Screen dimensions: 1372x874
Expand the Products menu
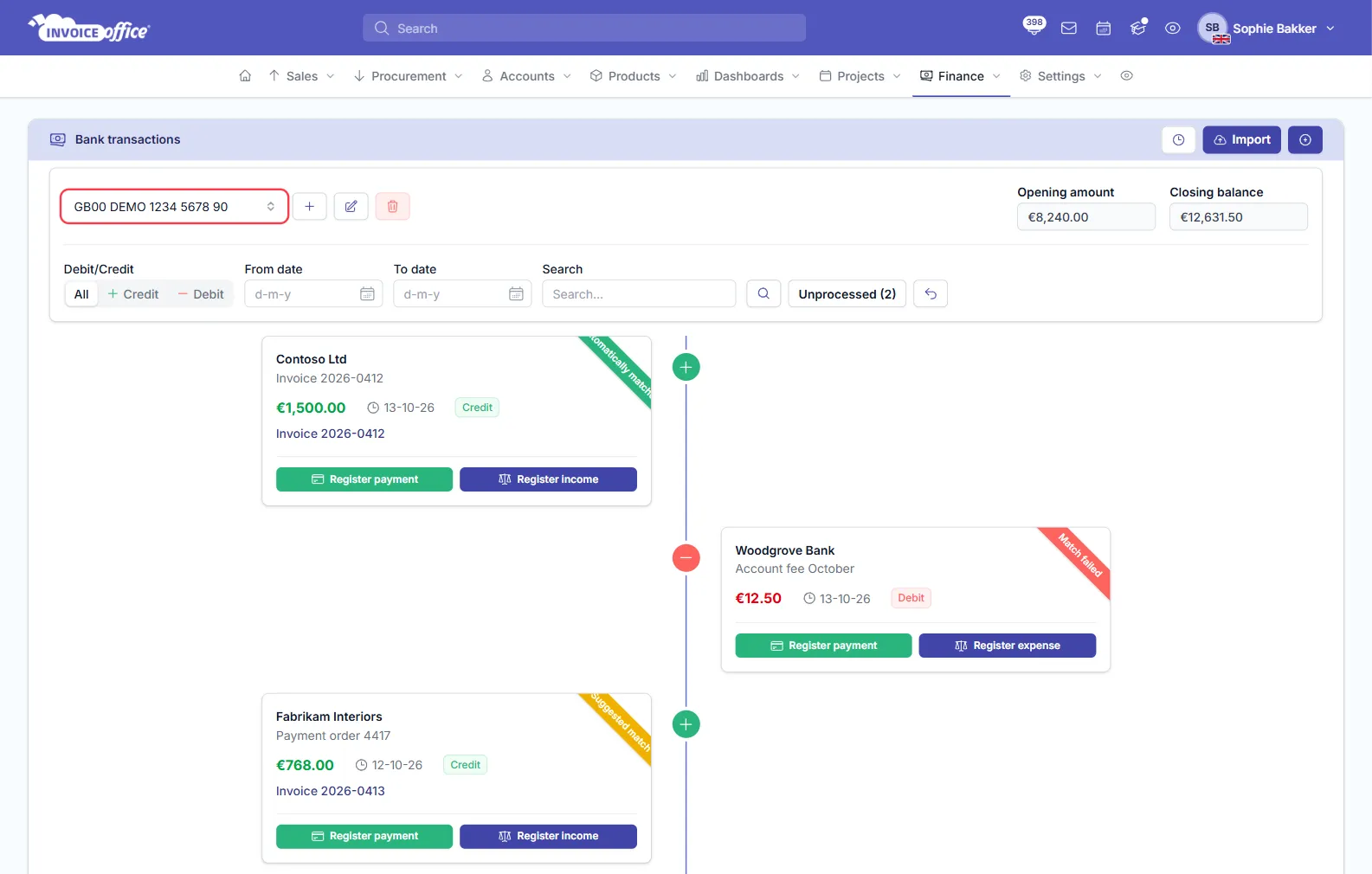pyautogui.click(x=634, y=76)
